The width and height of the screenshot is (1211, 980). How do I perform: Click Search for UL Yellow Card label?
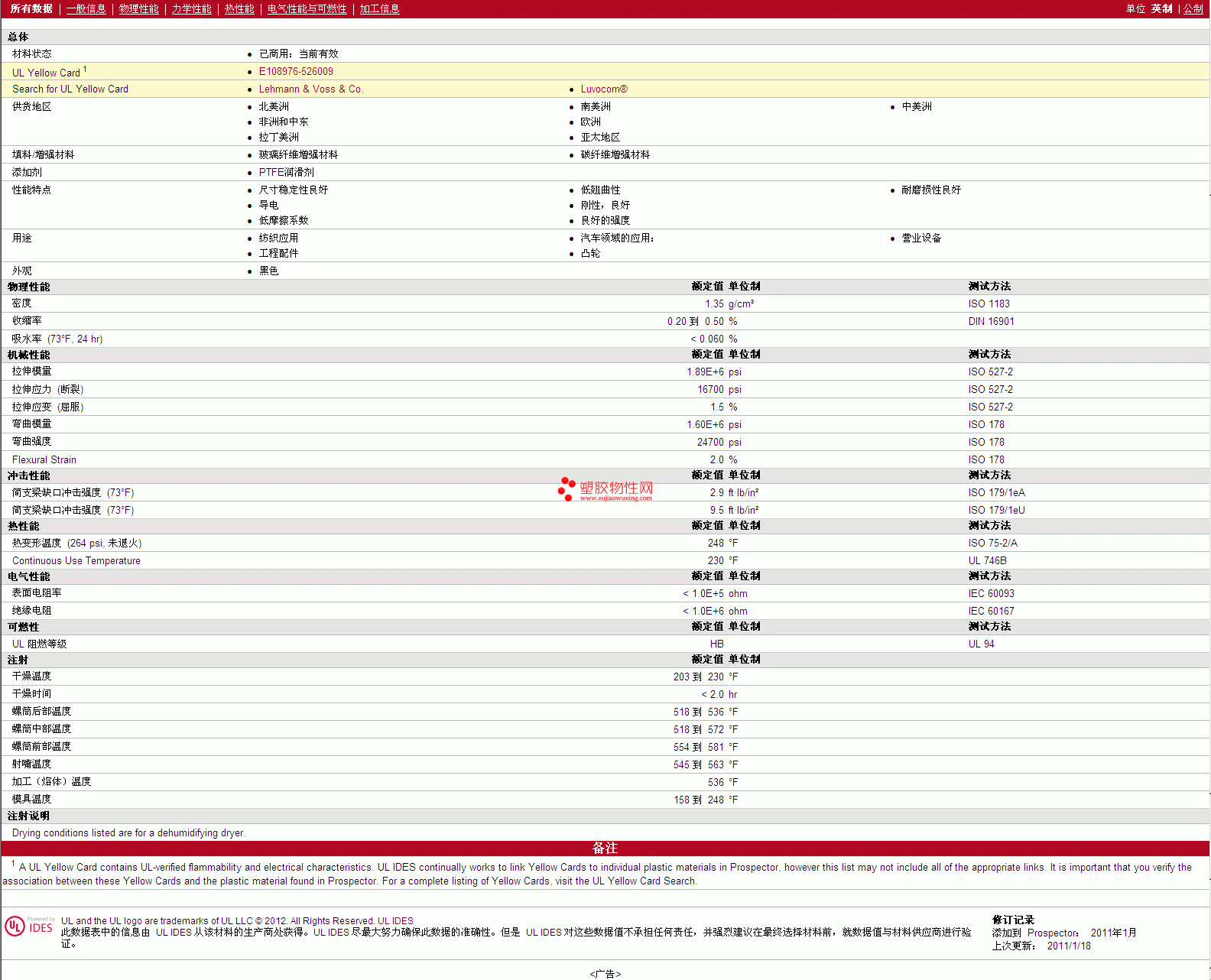pos(70,89)
